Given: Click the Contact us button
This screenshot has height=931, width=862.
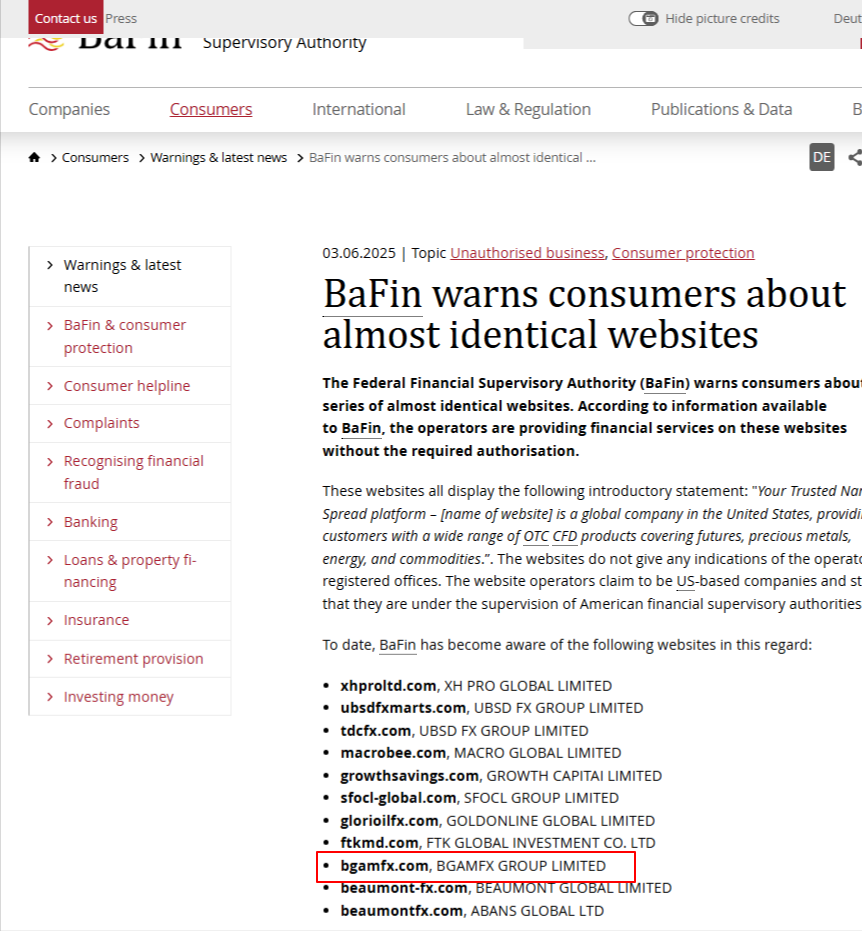Looking at the screenshot, I should 66,18.
